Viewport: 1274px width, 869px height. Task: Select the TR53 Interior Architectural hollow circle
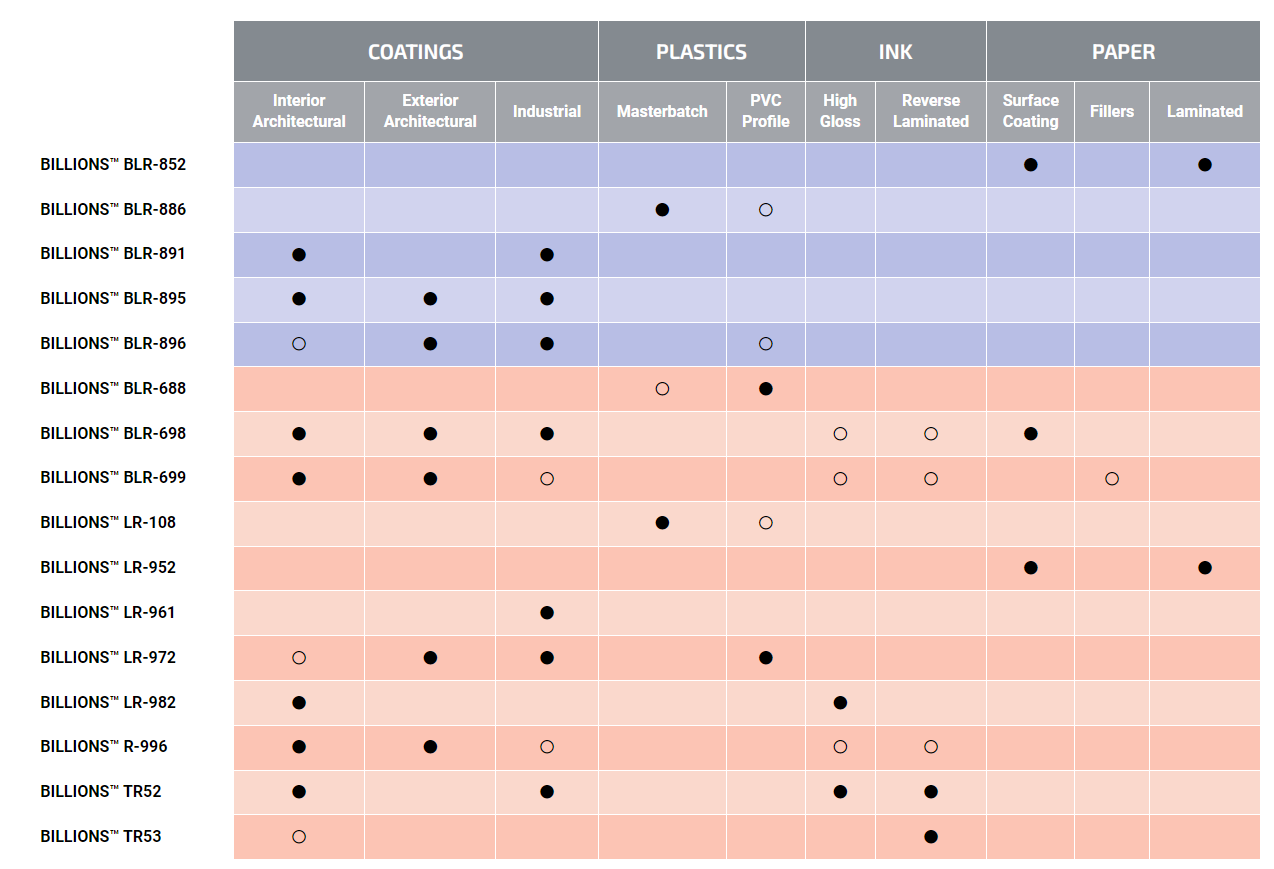click(298, 837)
